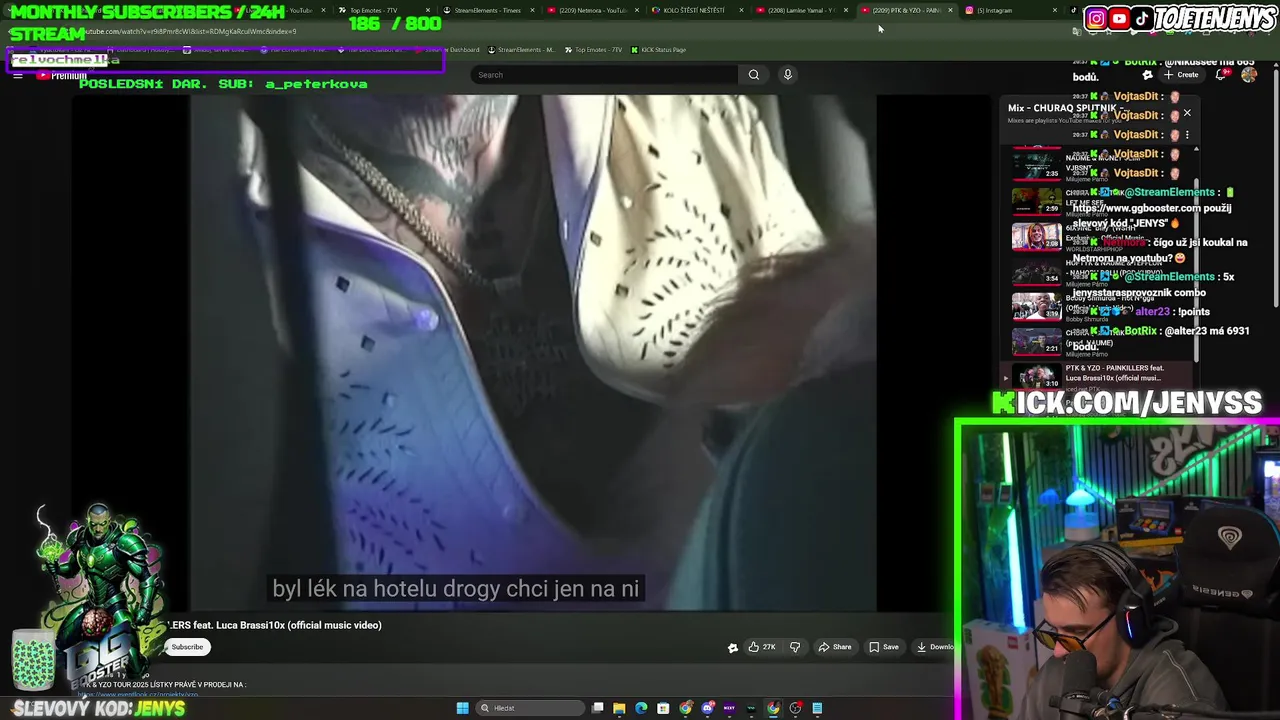Dislike the video with thumbs down icon

click(795, 647)
